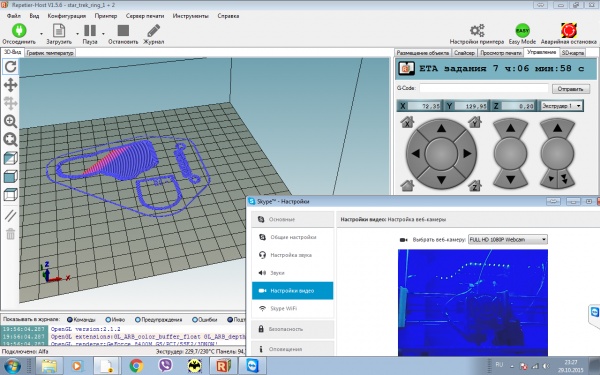The image size is (600, 375).
Task: Click the greyed move object tool
Action: (11, 103)
